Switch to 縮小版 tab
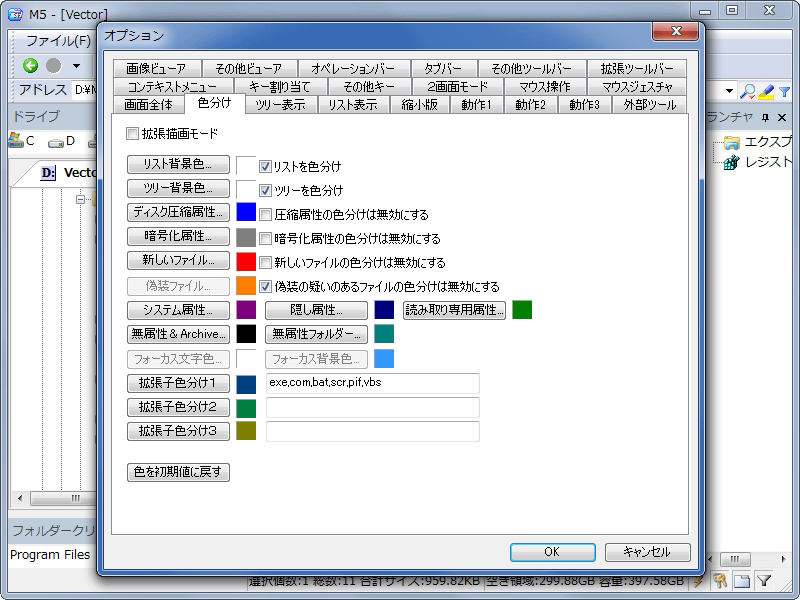This screenshot has width=800, height=600. (420, 105)
